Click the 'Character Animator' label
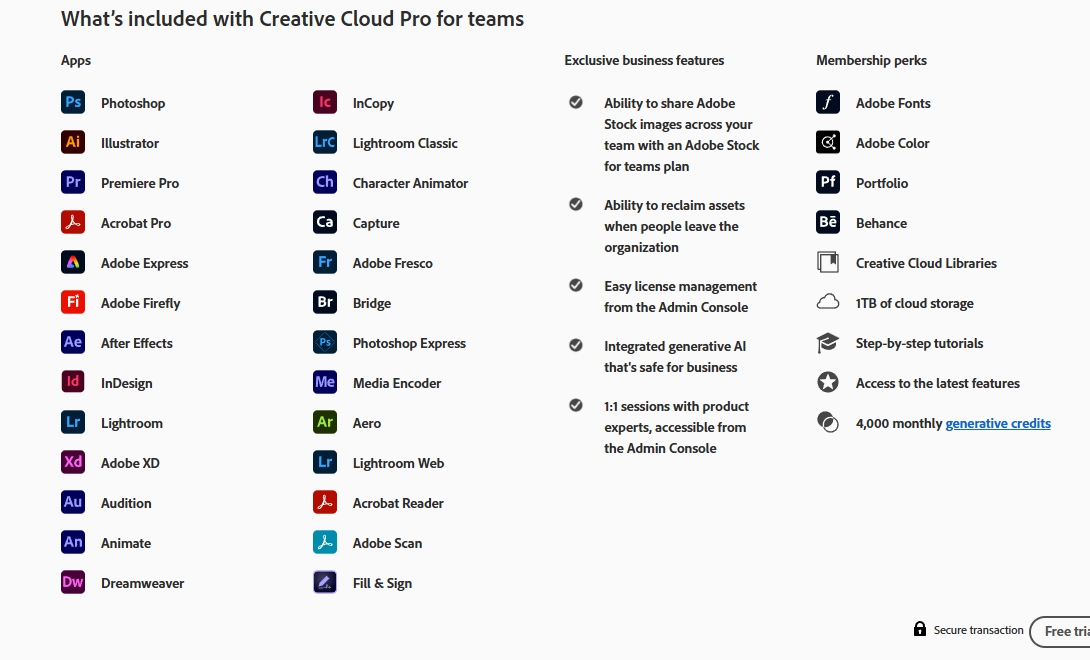This screenshot has height=660, width=1090. (410, 183)
